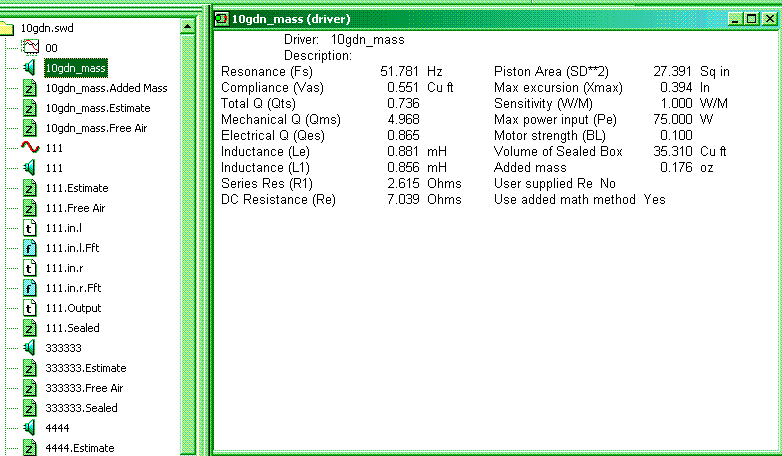The height and width of the screenshot is (456, 782).
Task: Click the Z icon for 111.Sealed
Action: (x=30, y=328)
